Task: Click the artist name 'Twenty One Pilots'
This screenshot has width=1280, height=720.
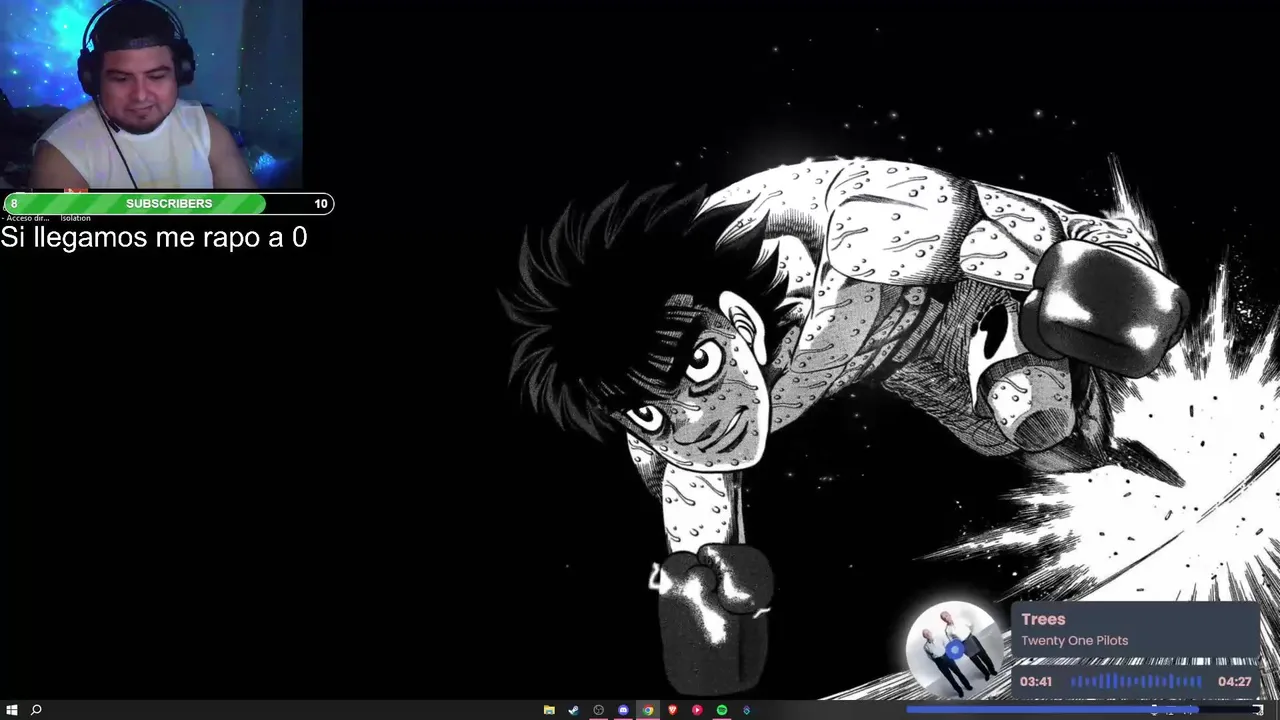Action: [x=1074, y=641]
